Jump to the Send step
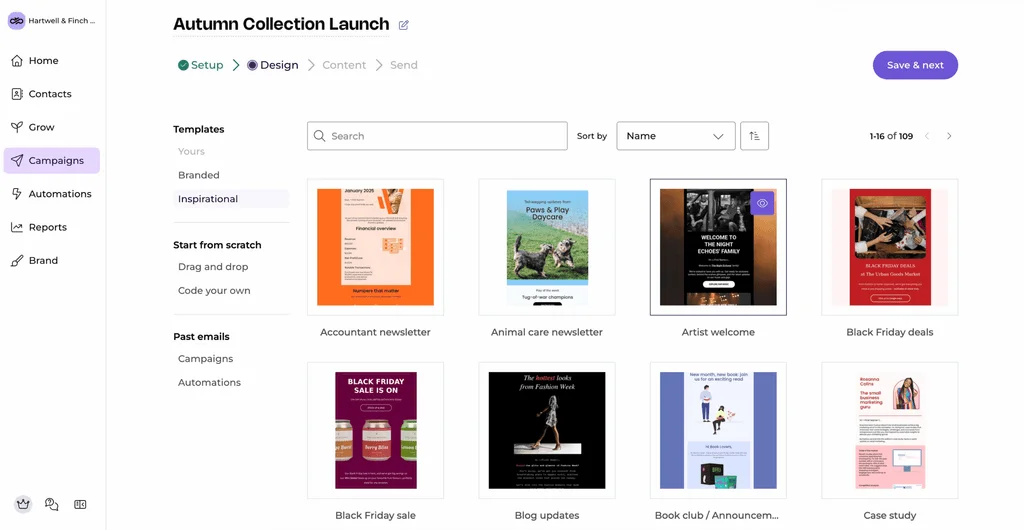This screenshot has width=1024, height=530. point(404,65)
